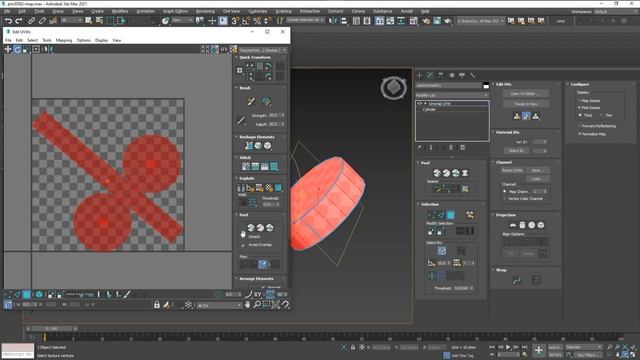640x360 pixels.
Task: Toggle the Normalize Map checkbox
Action: (579, 134)
